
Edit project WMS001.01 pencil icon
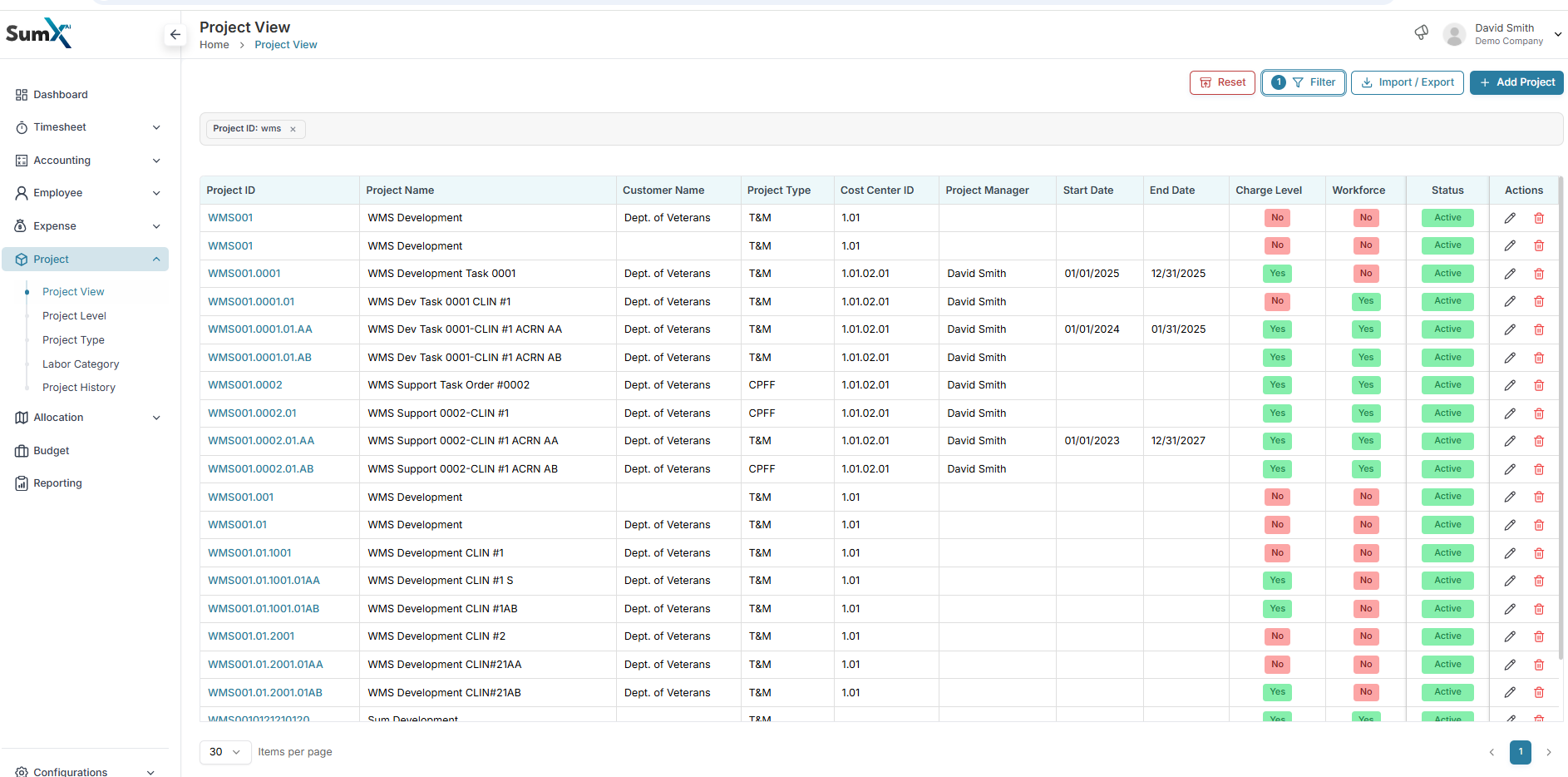[1510, 525]
